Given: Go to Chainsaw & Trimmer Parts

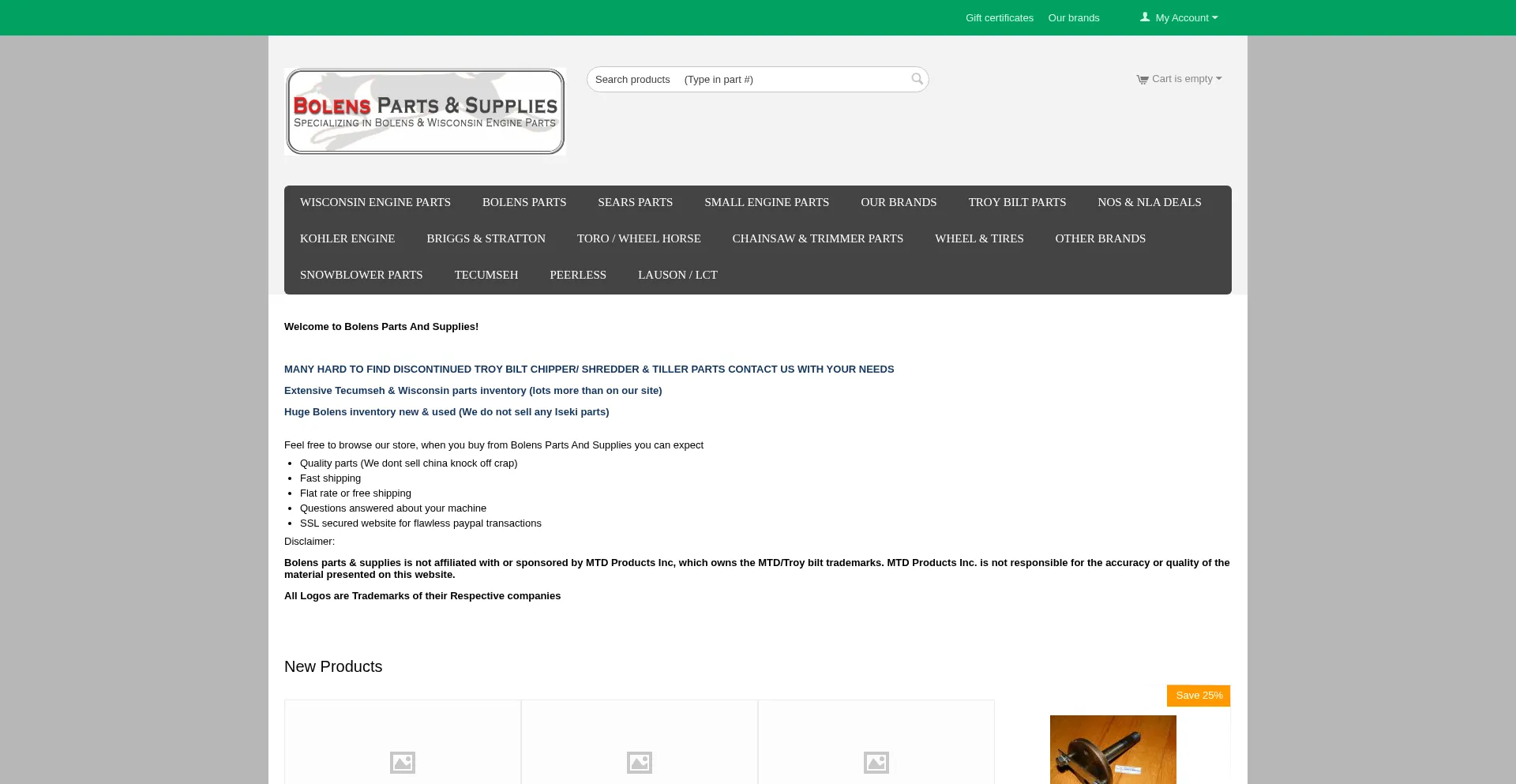Looking at the screenshot, I should (817, 239).
